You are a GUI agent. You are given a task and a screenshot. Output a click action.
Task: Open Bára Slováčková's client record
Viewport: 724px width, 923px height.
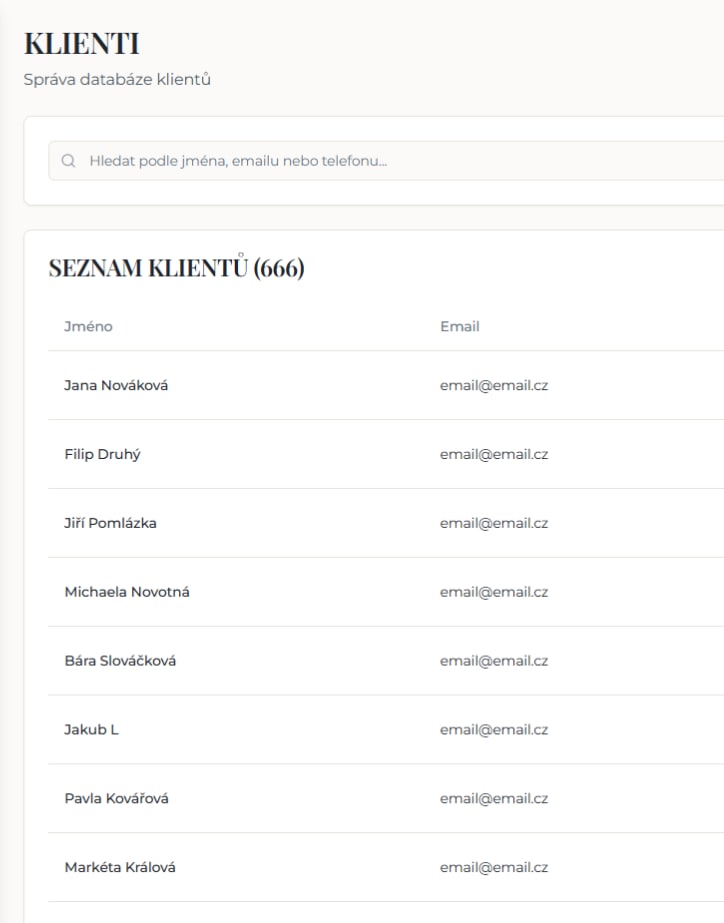pos(120,661)
